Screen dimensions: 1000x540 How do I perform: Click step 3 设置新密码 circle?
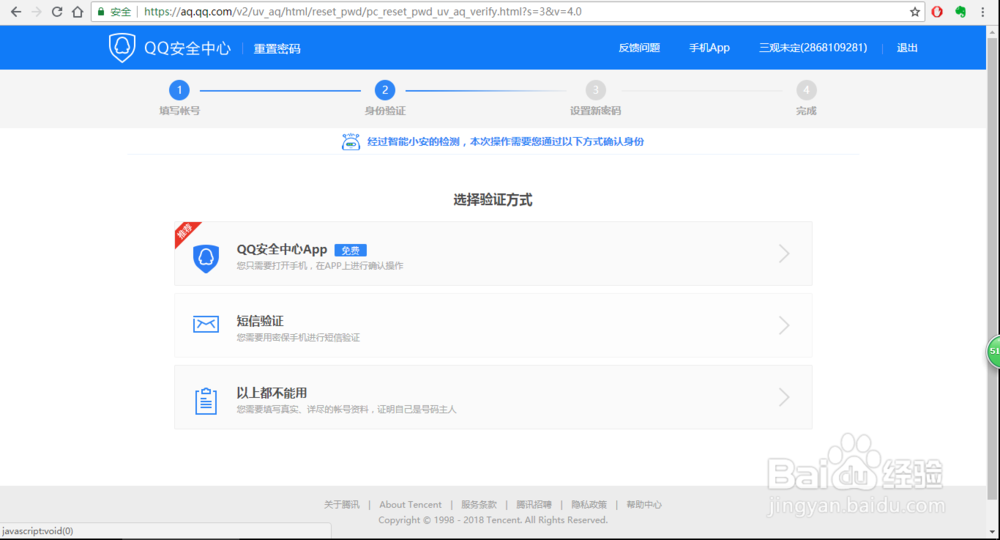pos(595,90)
